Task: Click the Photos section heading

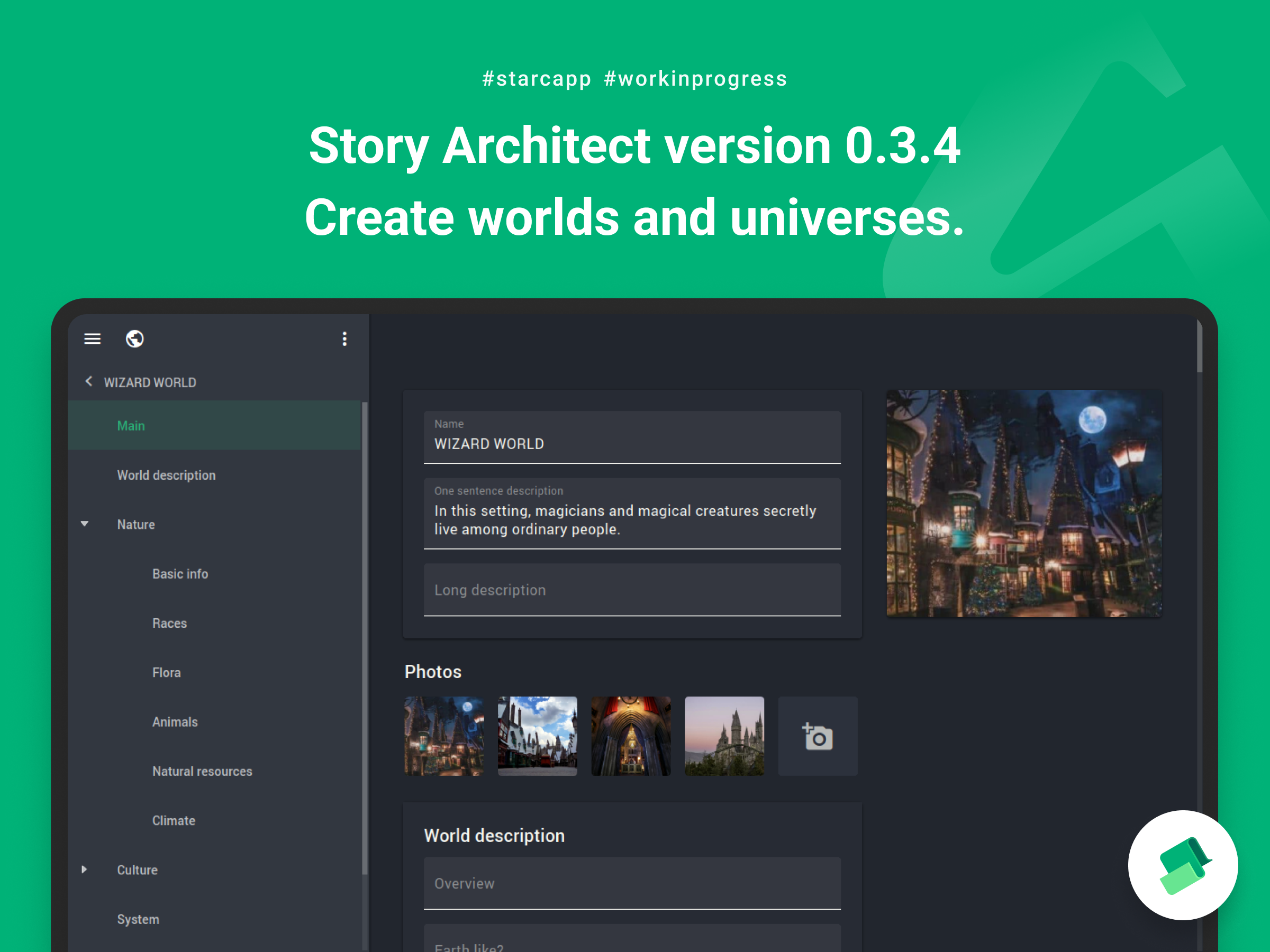Action: (433, 672)
